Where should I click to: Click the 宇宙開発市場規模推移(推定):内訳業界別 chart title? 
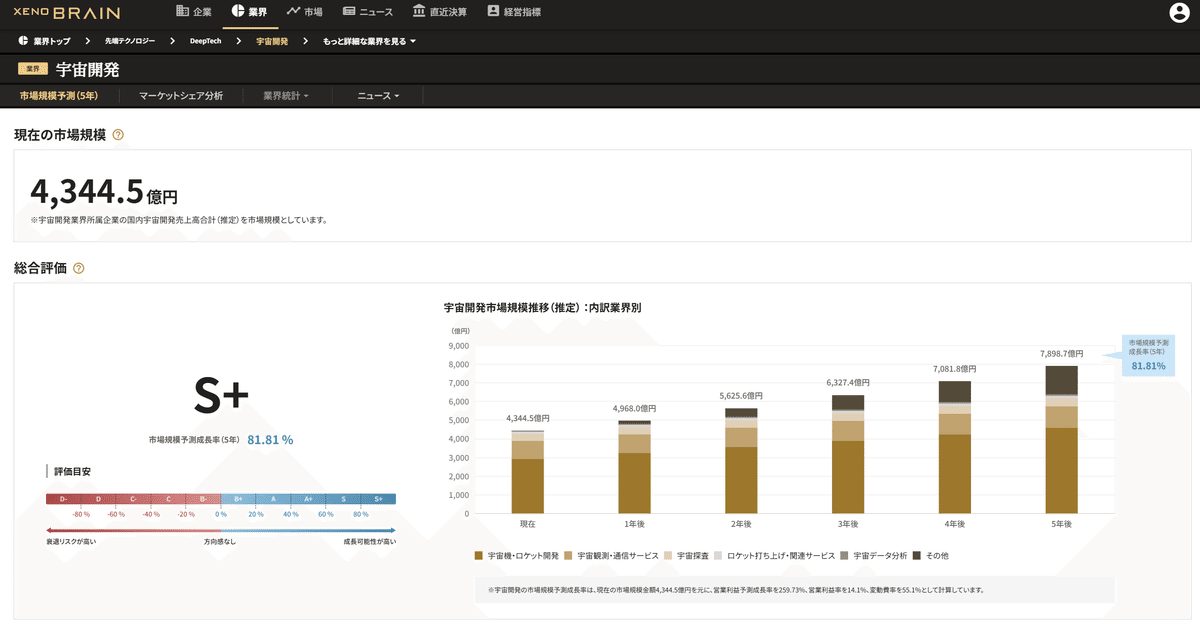(x=542, y=308)
